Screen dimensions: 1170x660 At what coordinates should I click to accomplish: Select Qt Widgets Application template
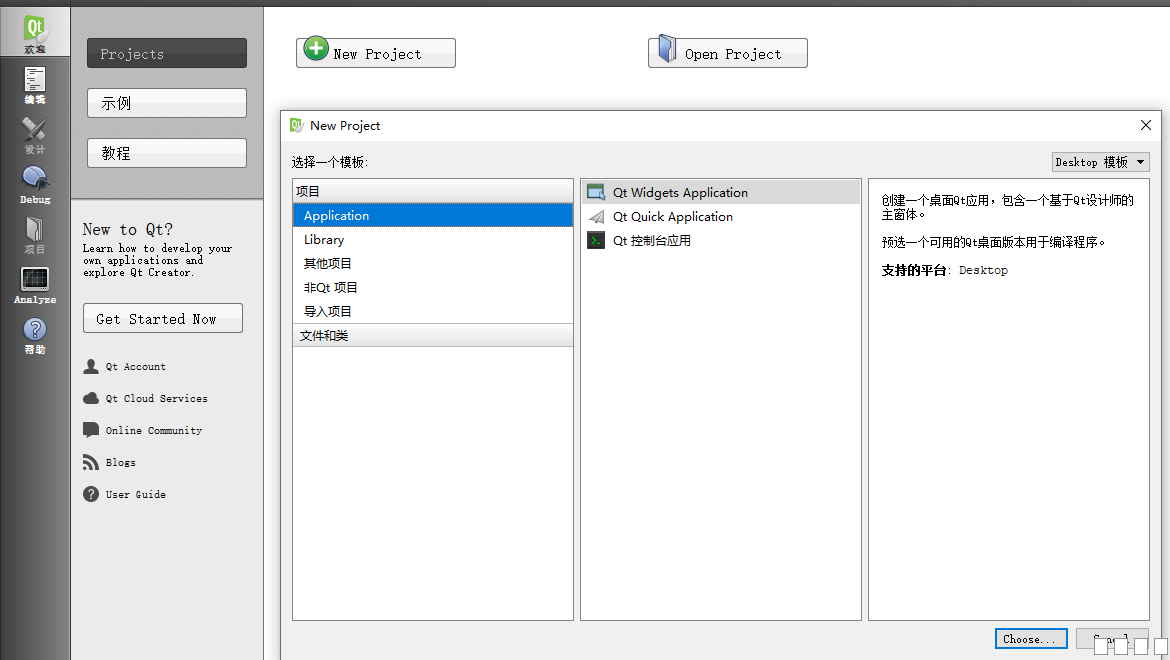[x=680, y=193]
